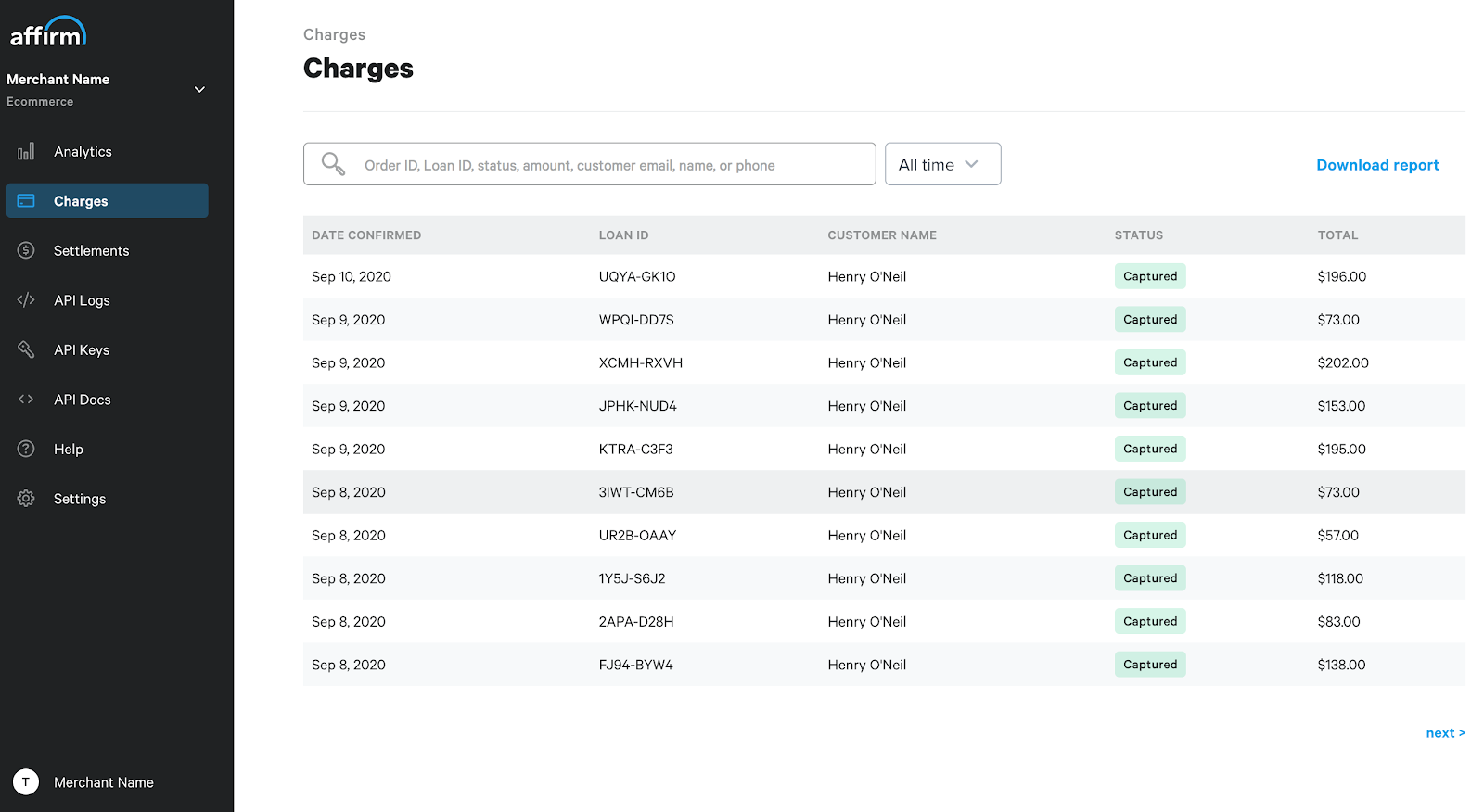This screenshot has height=812, width=1484.
Task: Open the Analytics menu item
Action: (83, 151)
